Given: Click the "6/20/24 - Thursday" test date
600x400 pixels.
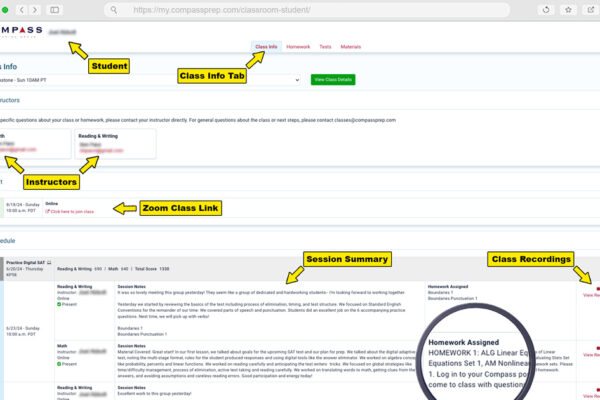Looking at the screenshot, I should [24, 269].
